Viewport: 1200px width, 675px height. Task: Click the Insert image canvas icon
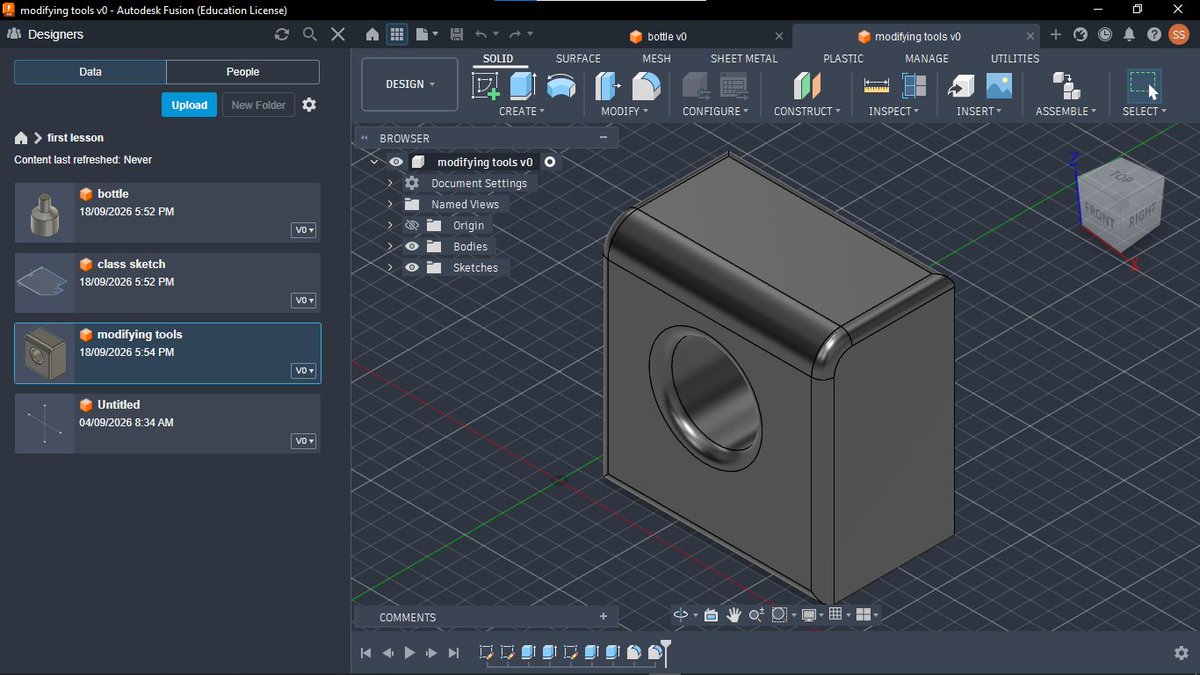click(998, 86)
